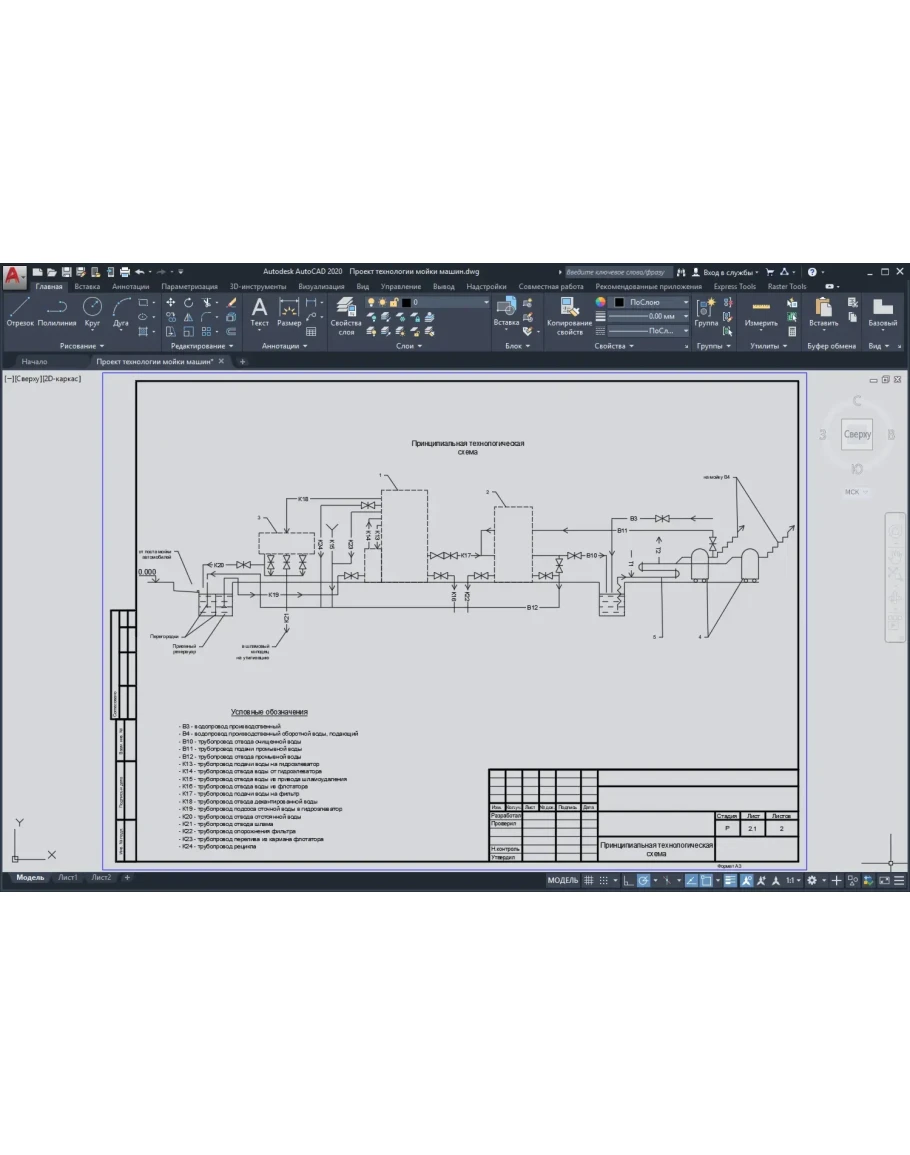Click the Копирование свойств (Match Properties) icon

[x=570, y=314]
